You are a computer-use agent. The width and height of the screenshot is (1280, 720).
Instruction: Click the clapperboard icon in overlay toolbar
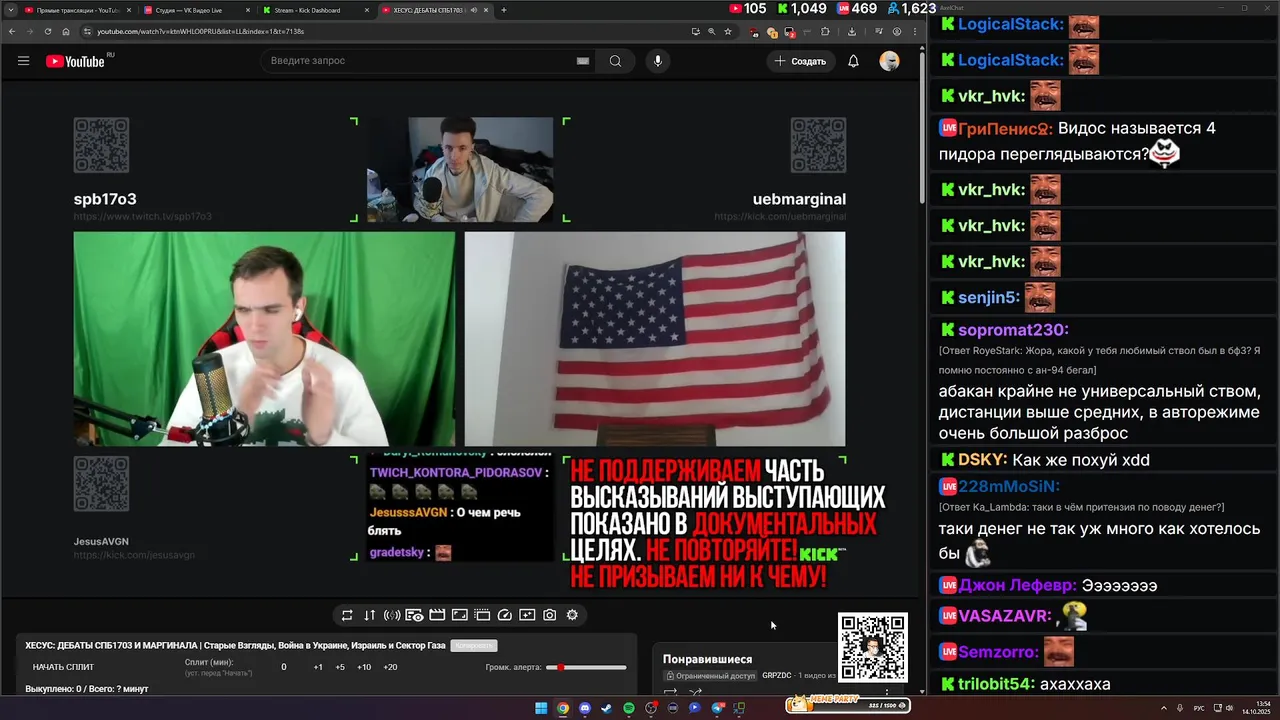[437, 615]
